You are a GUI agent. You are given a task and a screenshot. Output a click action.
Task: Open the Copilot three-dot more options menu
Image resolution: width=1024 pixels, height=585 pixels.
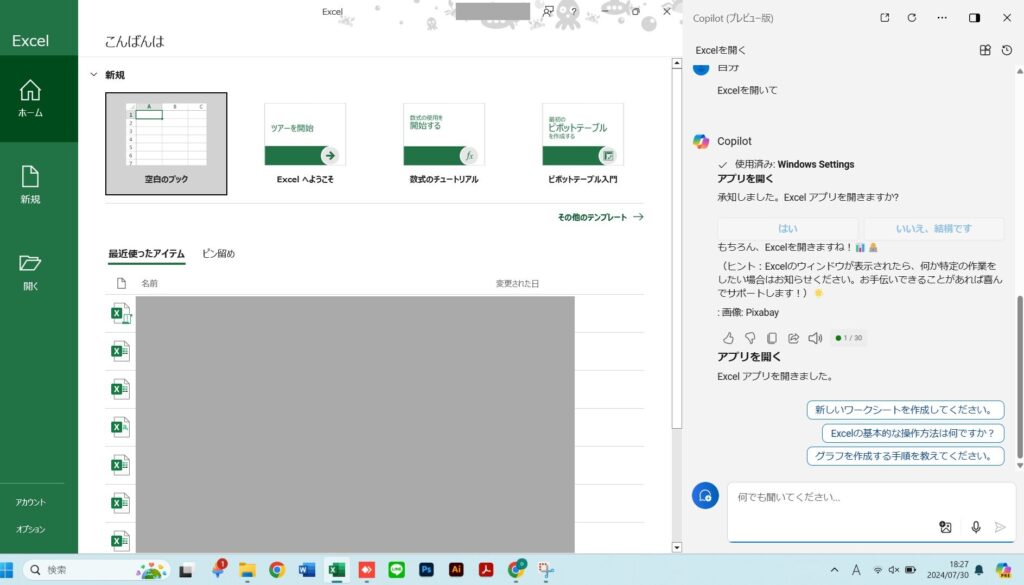(x=942, y=18)
